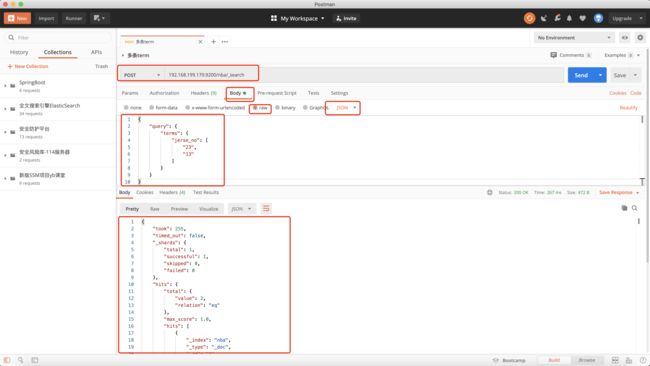Open the notifications bell
Image resolution: width=650 pixels, height=366 pixels.
569,18
